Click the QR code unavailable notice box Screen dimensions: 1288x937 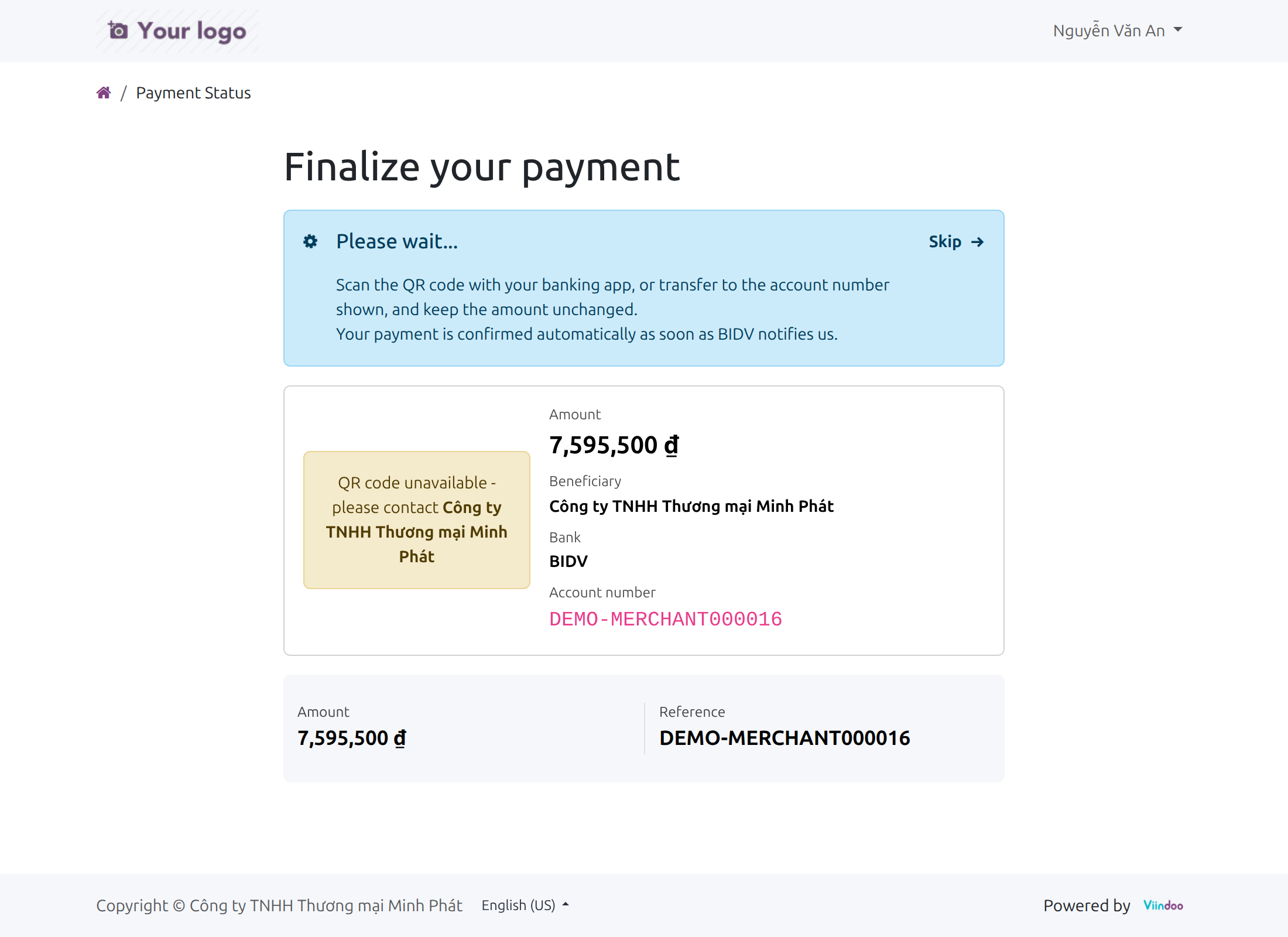click(417, 520)
